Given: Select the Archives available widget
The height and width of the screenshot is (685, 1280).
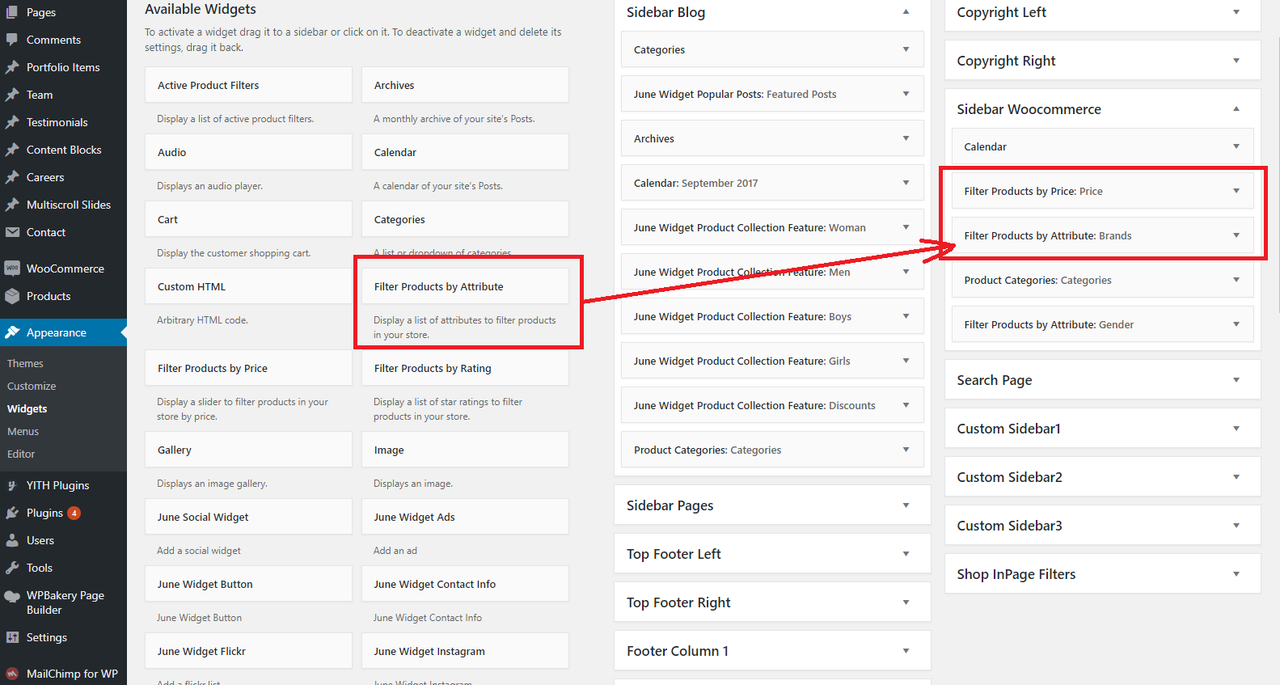Looking at the screenshot, I should pos(465,85).
